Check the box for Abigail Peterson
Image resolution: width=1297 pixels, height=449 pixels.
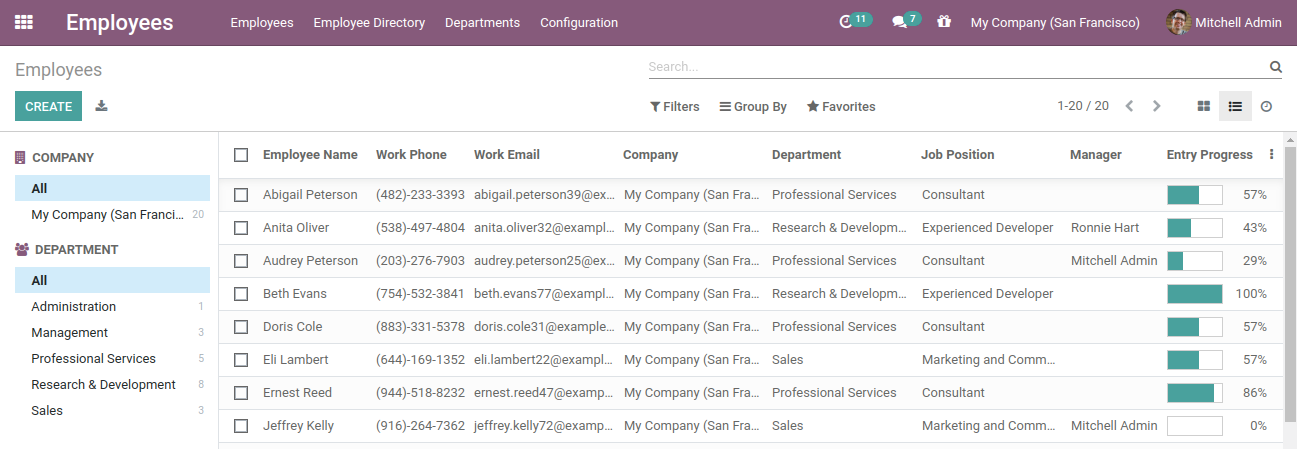click(x=241, y=195)
